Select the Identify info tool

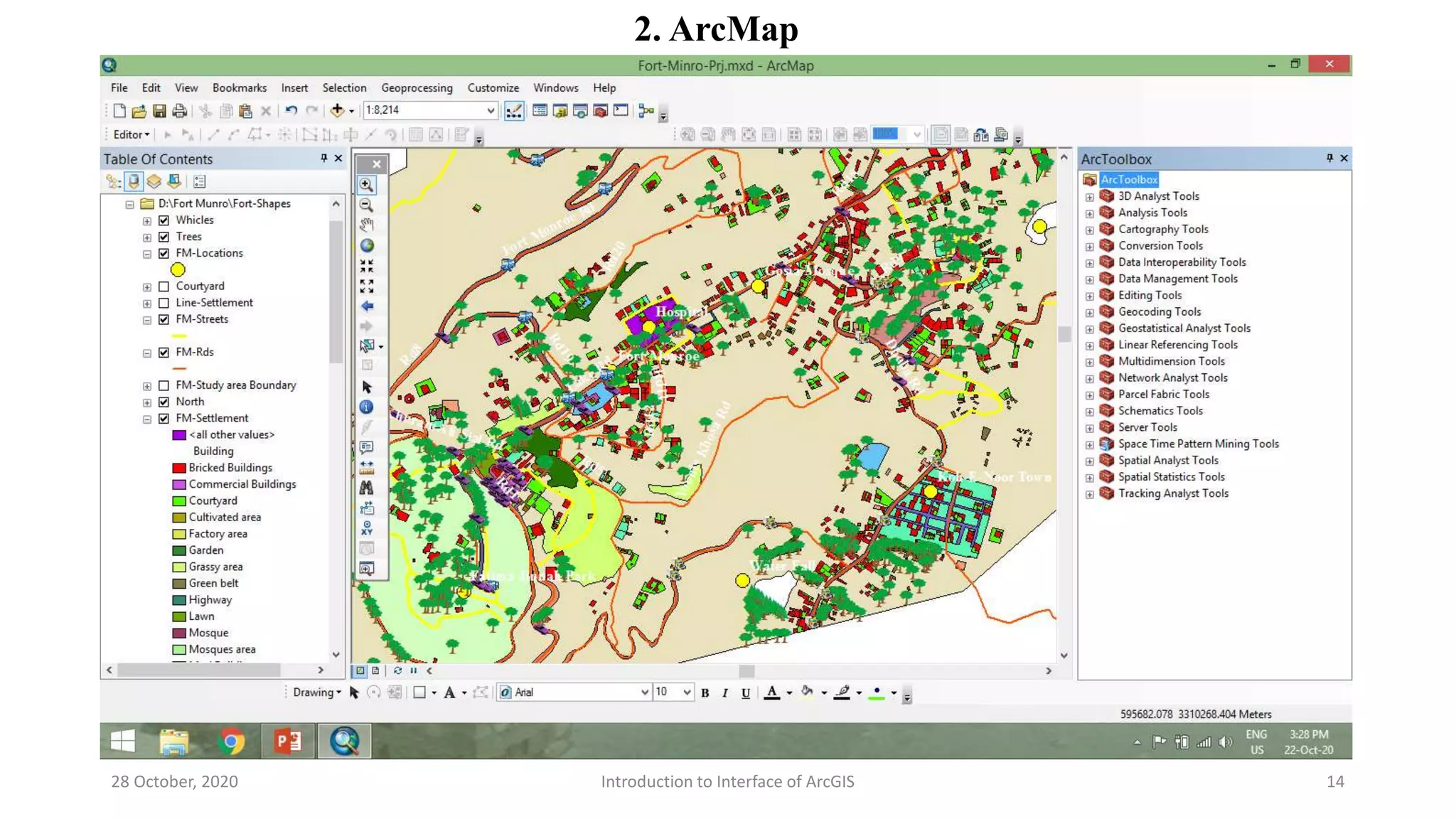(367, 407)
